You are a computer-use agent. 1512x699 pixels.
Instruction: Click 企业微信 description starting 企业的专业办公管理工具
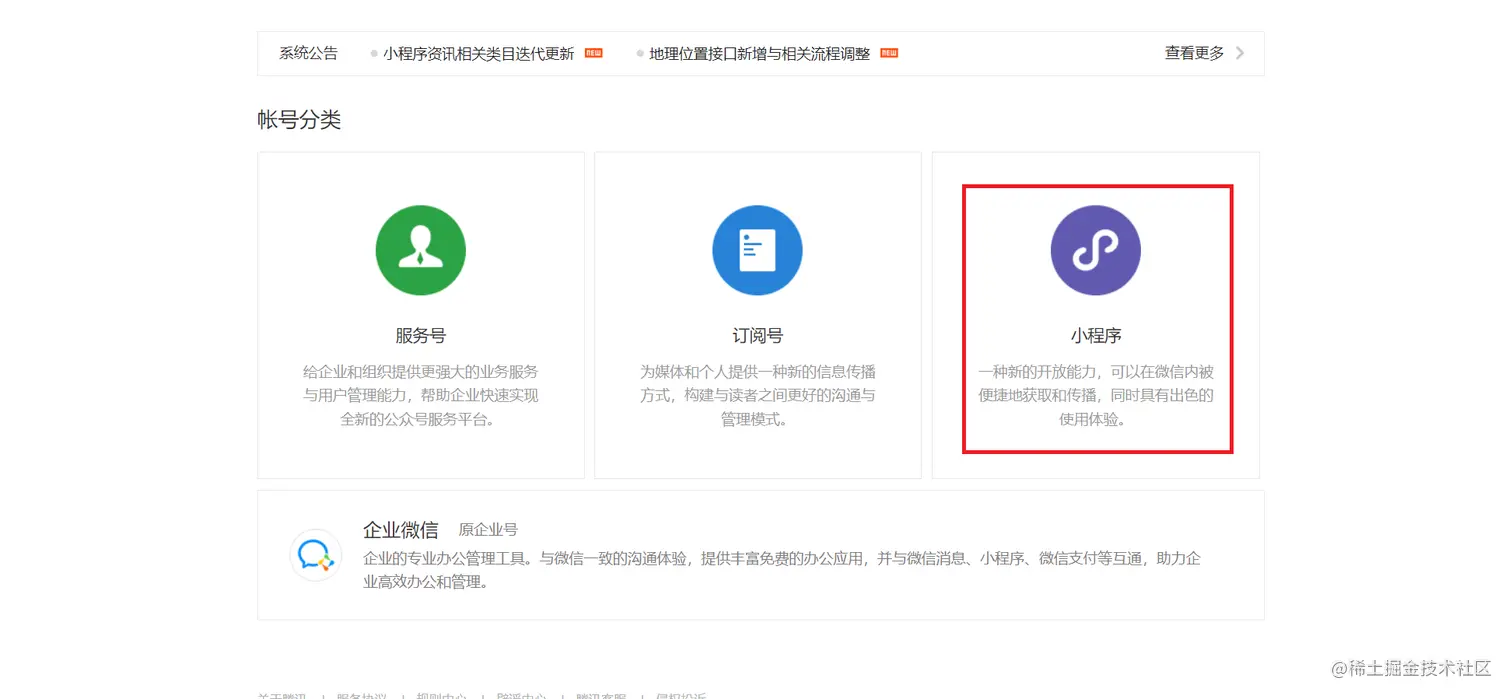click(x=782, y=570)
